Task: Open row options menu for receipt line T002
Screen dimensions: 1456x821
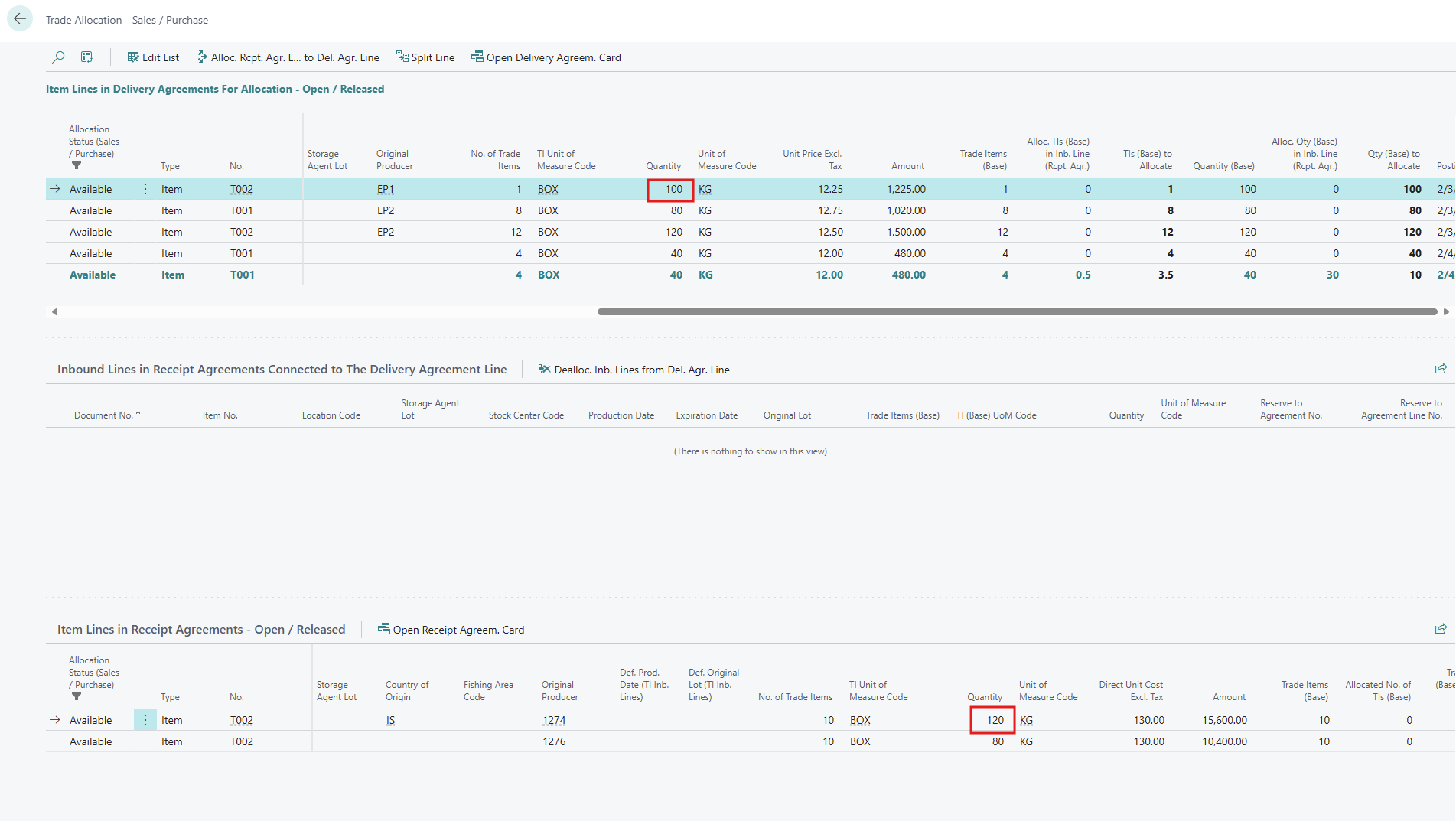Action: click(x=145, y=720)
